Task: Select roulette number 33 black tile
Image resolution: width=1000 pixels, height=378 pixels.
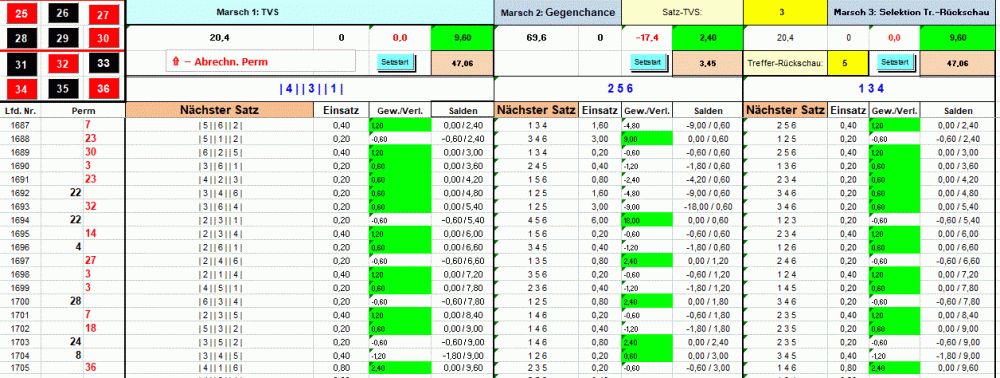Action: click(x=103, y=63)
